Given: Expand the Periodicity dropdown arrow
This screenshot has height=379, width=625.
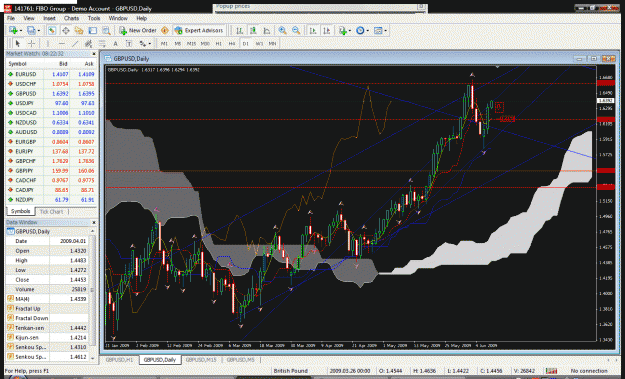Looking at the screenshot, I should point(368,30).
